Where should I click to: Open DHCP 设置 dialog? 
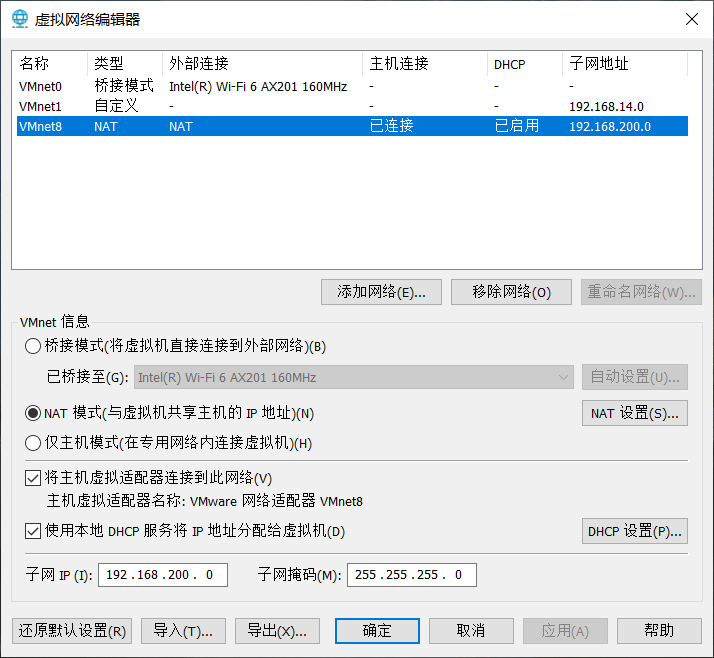click(634, 531)
